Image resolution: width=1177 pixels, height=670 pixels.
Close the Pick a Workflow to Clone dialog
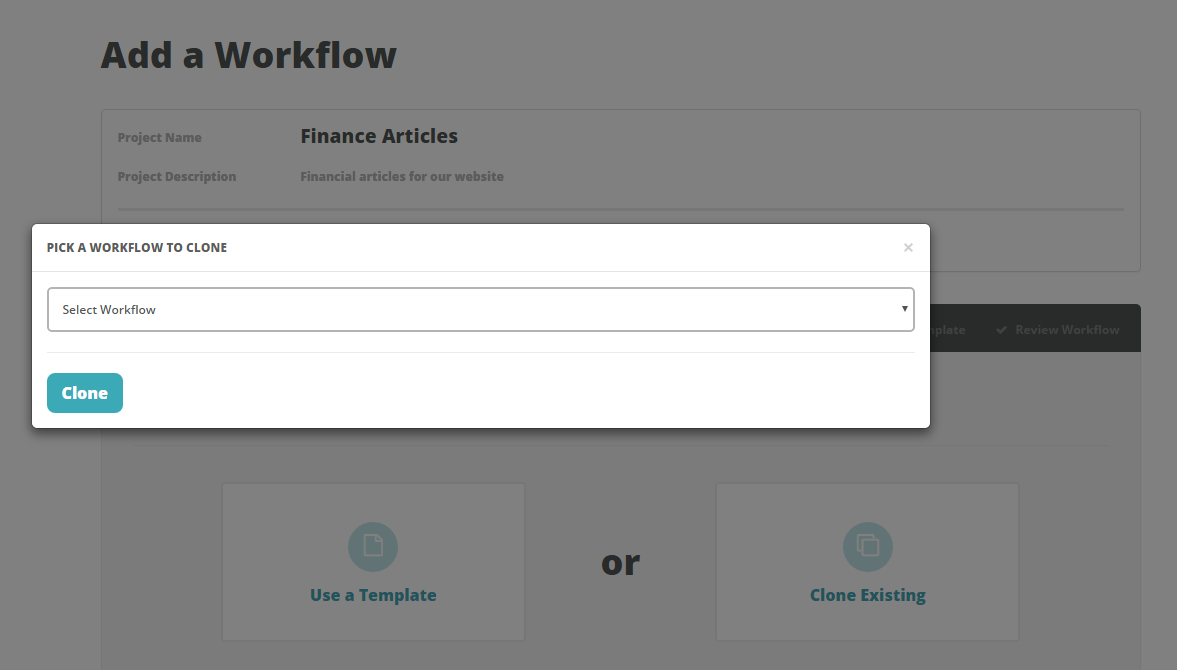[908, 248]
